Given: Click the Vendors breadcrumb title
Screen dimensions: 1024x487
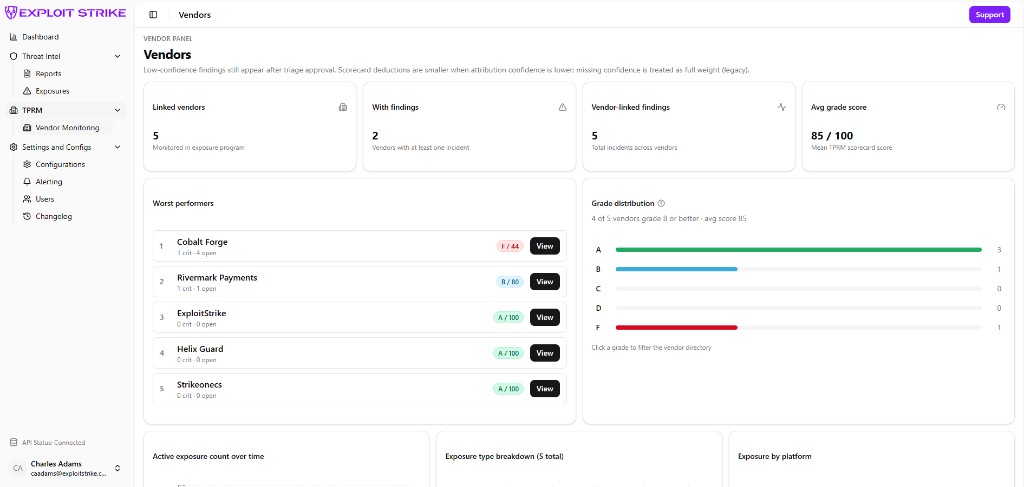Looking at the screenshot, I should [x=195, y=14].
